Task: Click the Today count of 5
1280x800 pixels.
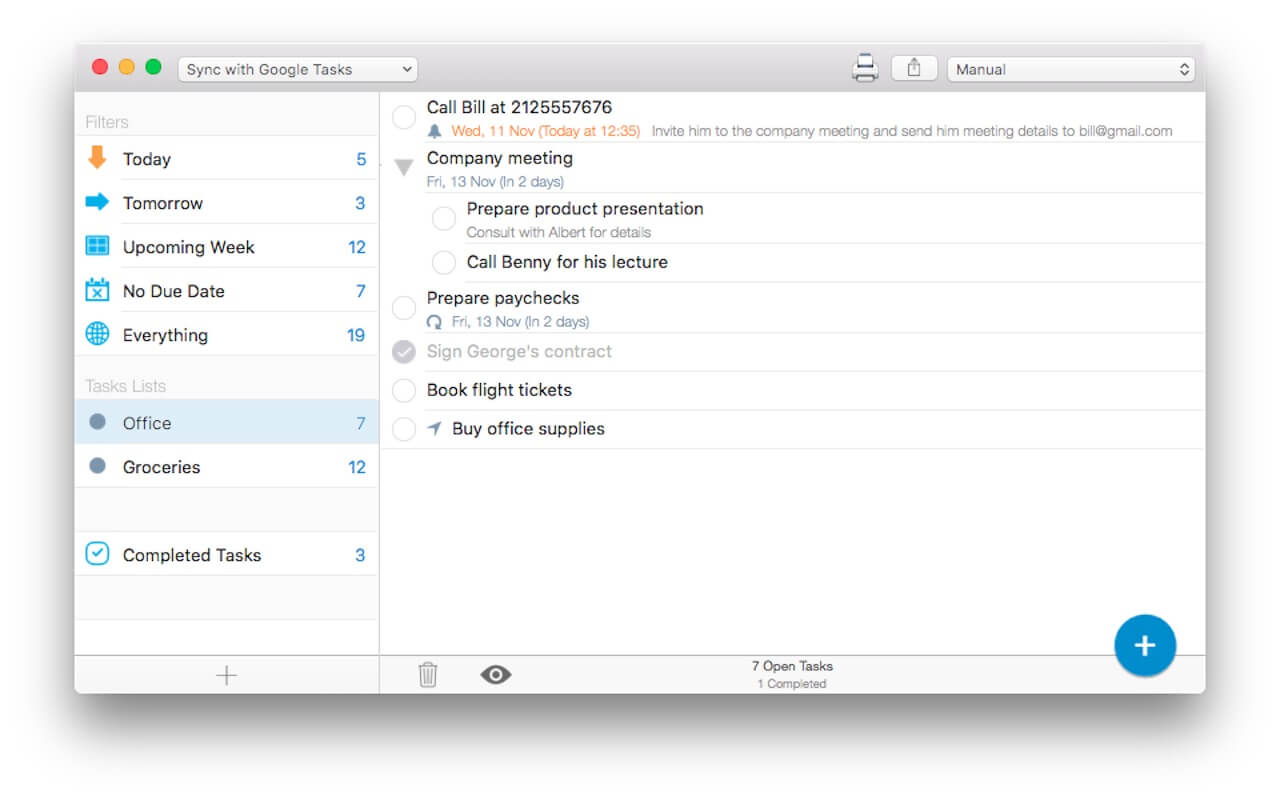Action: point(361,159)
